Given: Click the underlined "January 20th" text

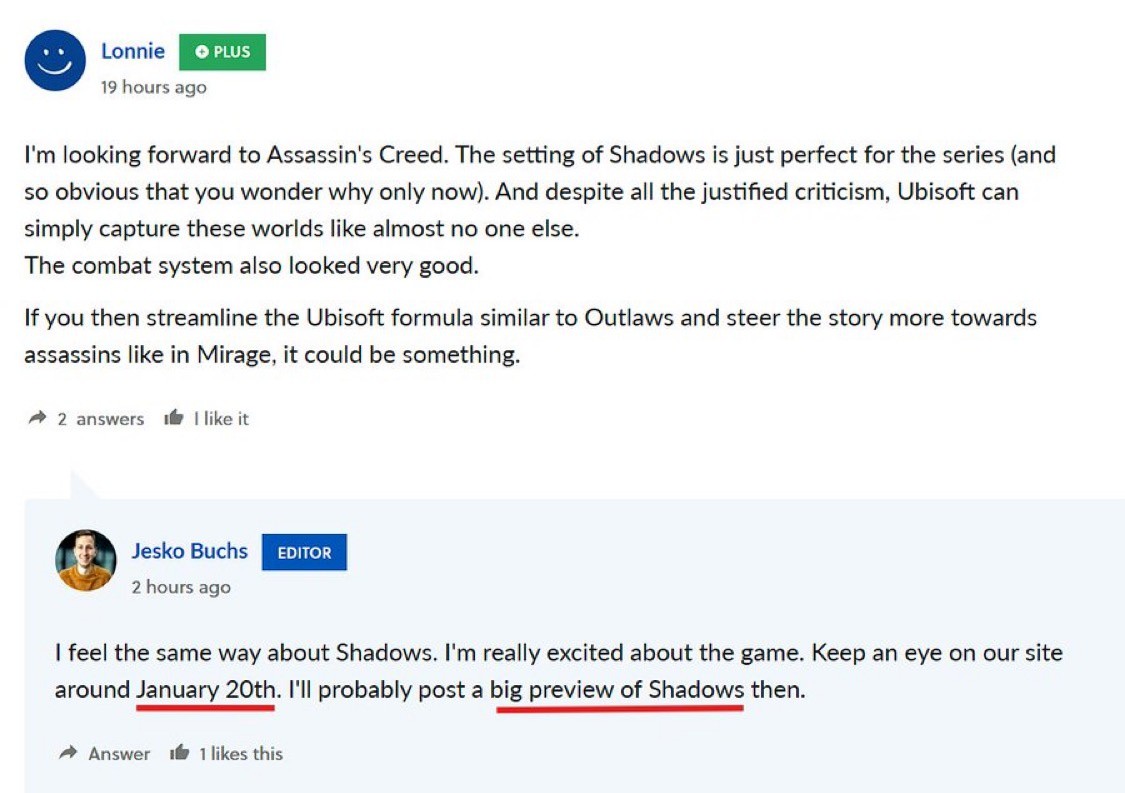Looking at the screenshot, I should [205, 689].
